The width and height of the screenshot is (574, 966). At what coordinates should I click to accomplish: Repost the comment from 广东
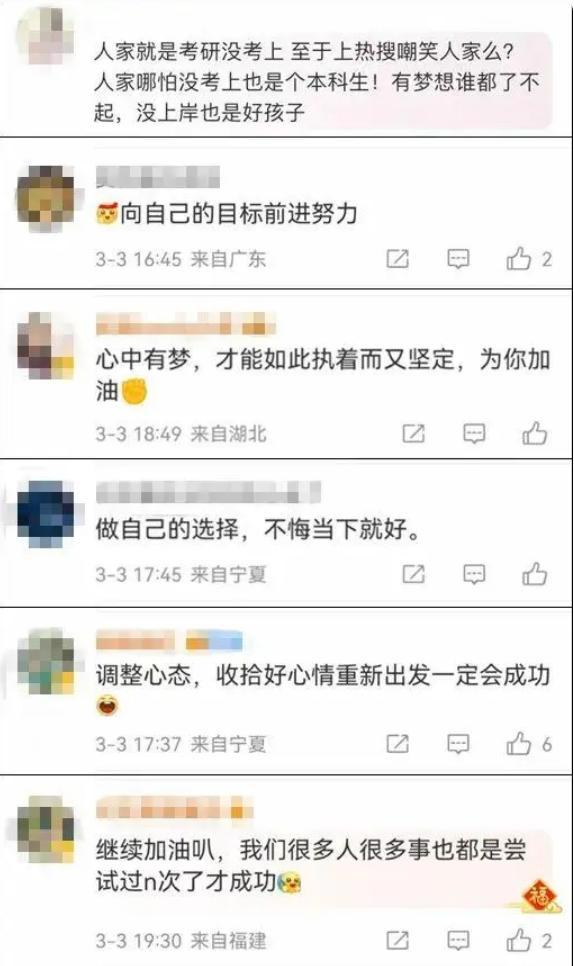pyautogui.click(x=397, y=259)
